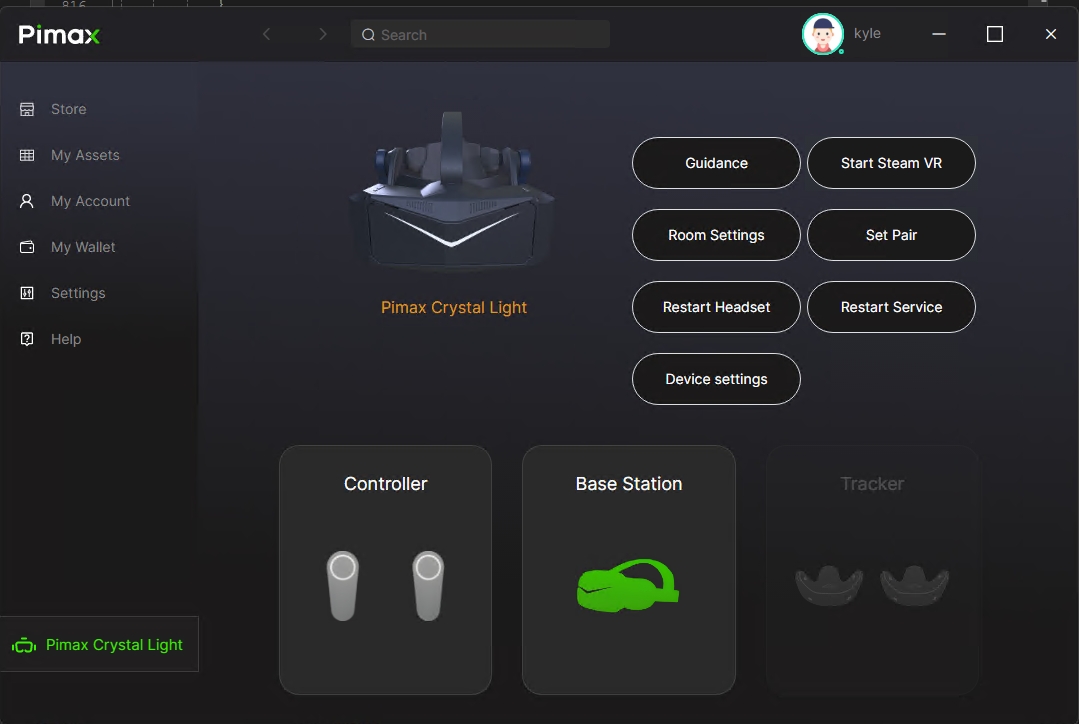Click the left Tracker icon
This screenshot has height=724, width=1079.
pyautogui.click(x=829, y=586)
